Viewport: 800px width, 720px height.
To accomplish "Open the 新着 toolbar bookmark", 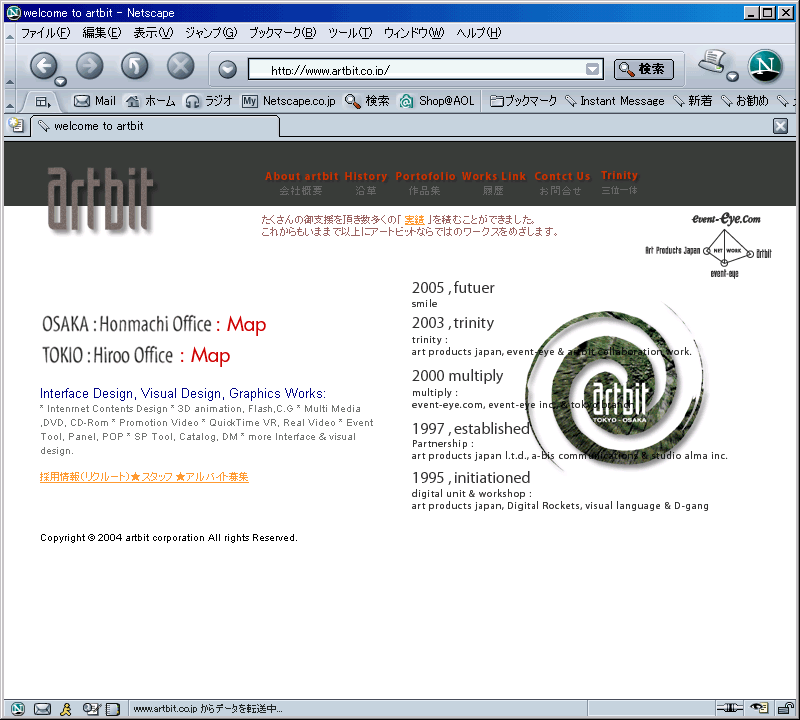I will tap(692, 101).
